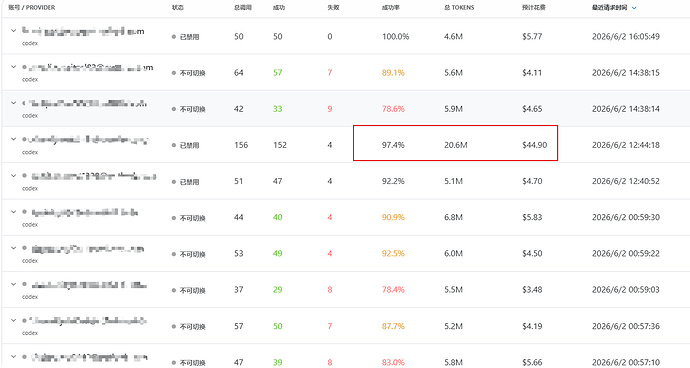
Task: Click the 2026/6/2 00:57:36 timestamp
Action: [626, 326]
